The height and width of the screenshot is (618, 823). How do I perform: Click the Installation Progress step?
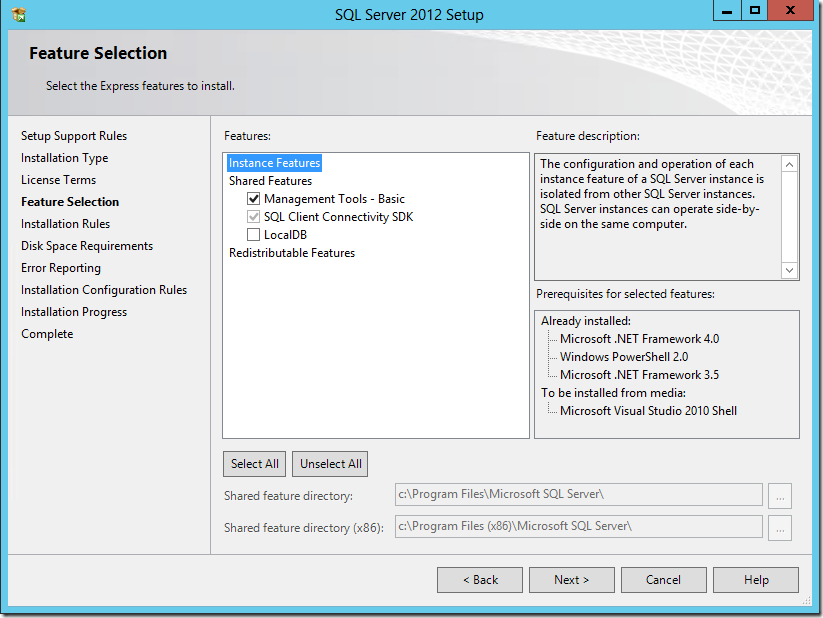74,312
